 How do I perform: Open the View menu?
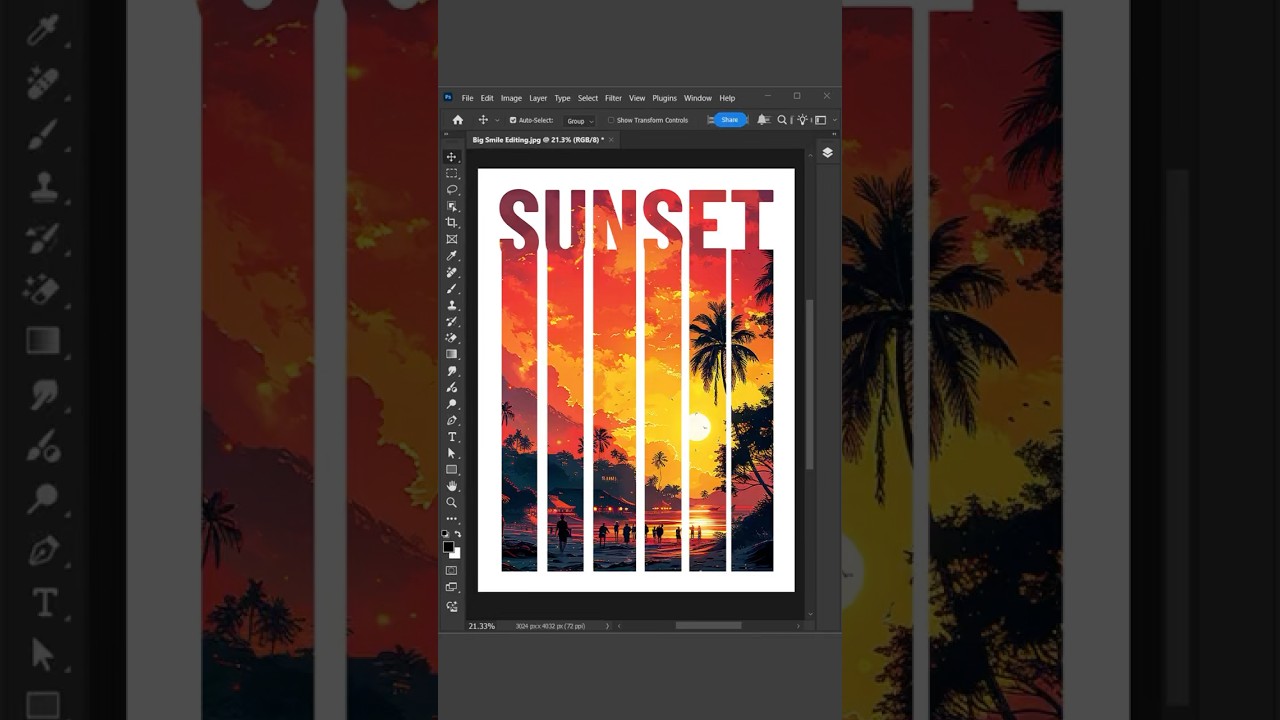tap(637, 98)
